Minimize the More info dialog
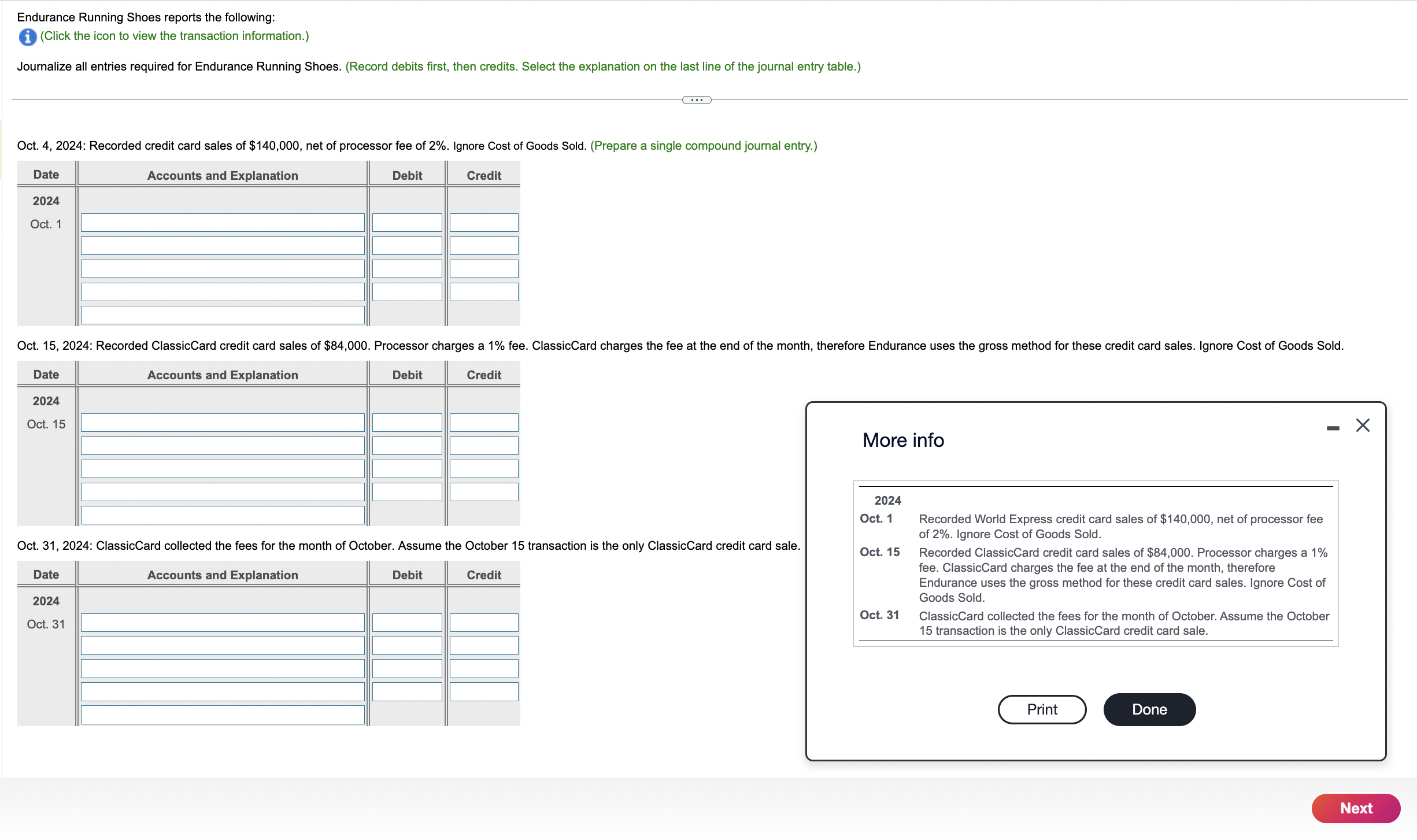Screen dimensions: 1417x840 [1333, 428]
